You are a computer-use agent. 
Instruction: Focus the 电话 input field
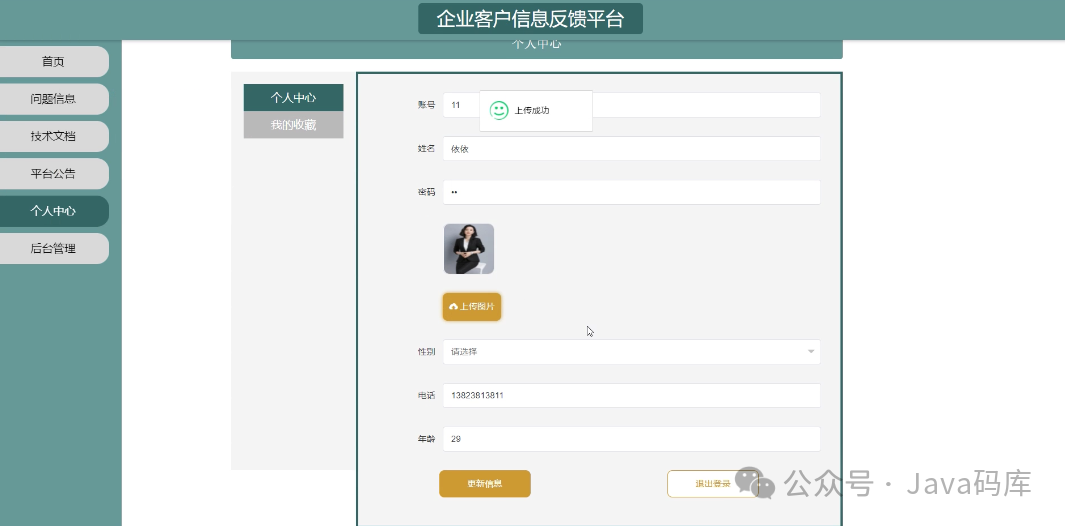(x=631, y=396)
